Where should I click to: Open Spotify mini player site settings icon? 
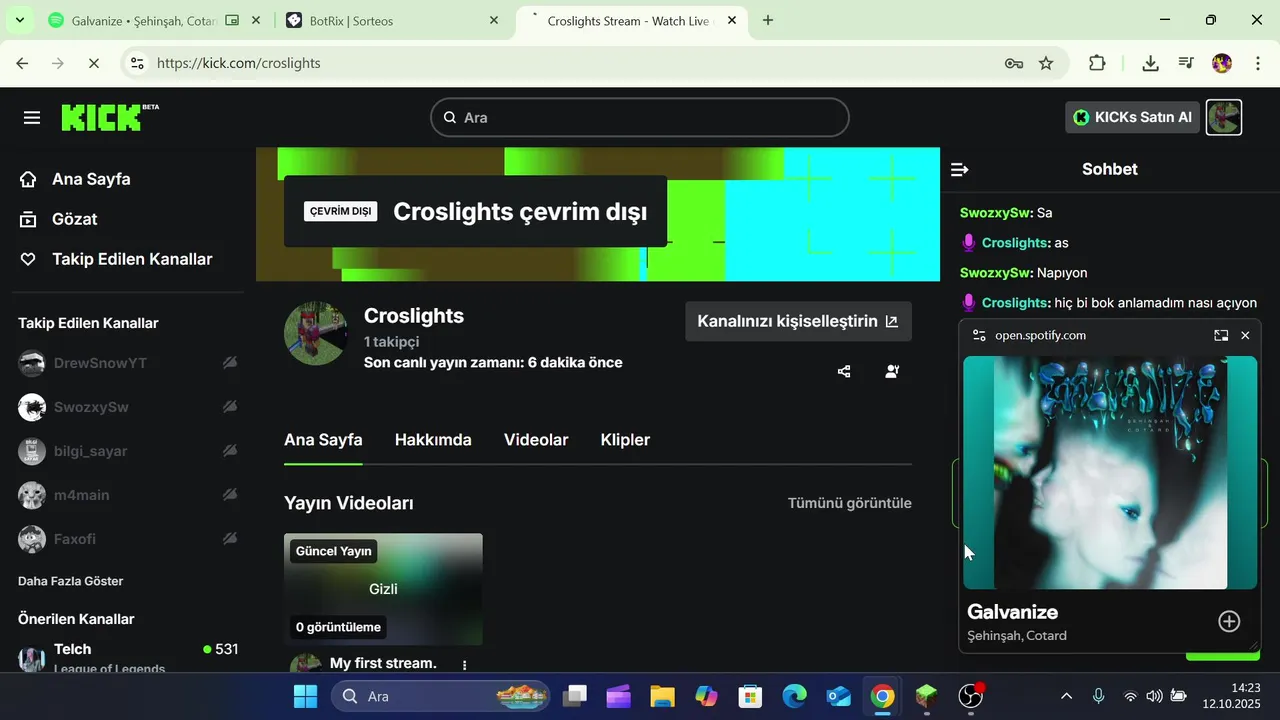[979, 336]
